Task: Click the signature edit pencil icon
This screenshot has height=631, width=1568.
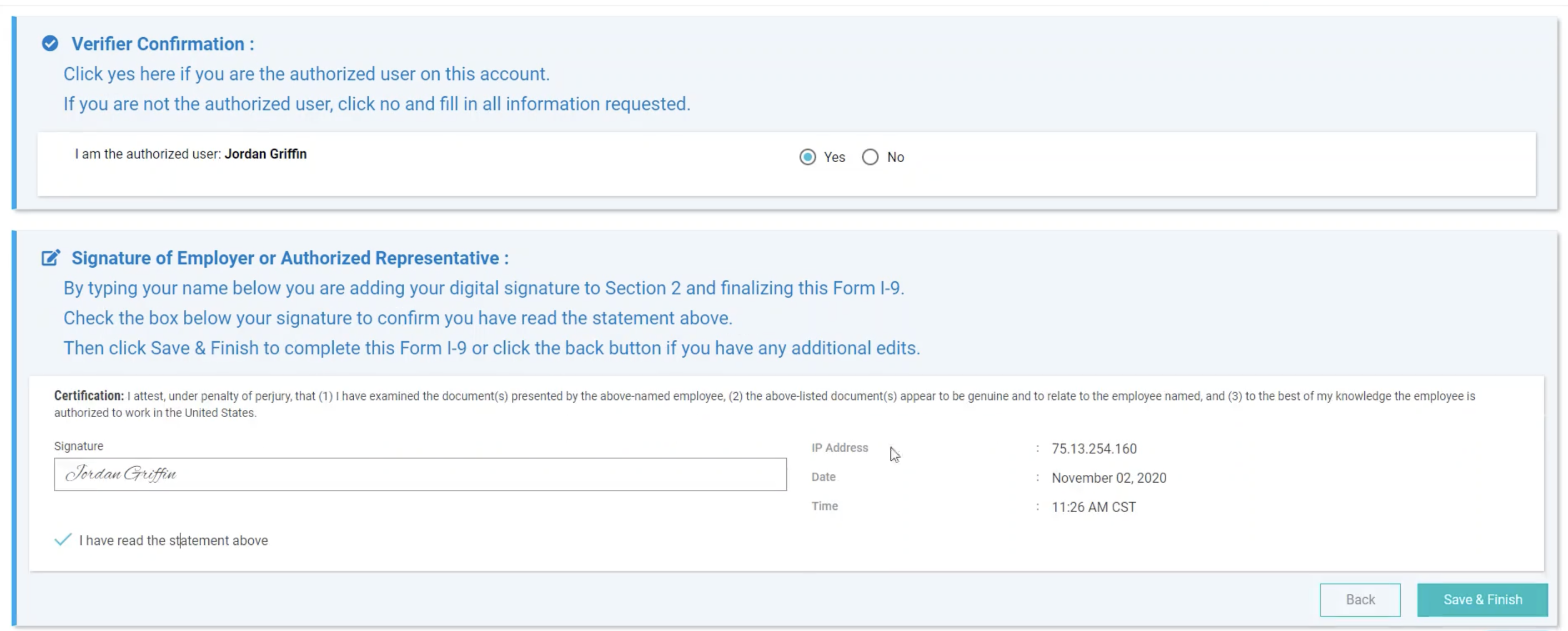Action: (51, 258)
